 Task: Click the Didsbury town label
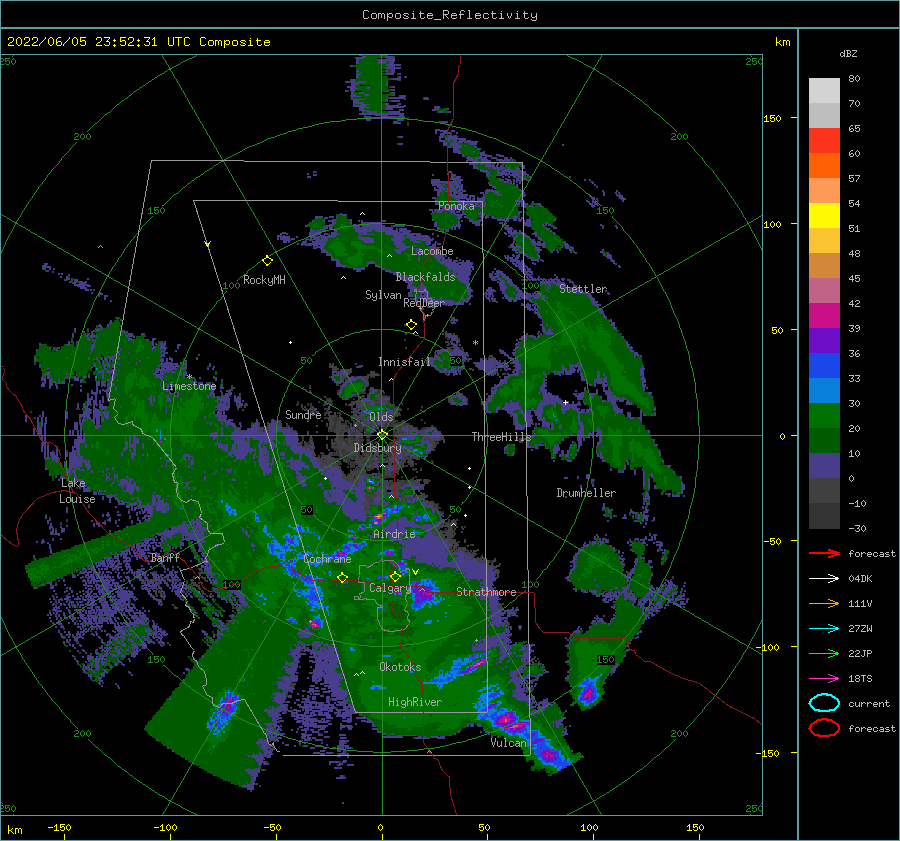pyautogui.click(x=377, y=448)
